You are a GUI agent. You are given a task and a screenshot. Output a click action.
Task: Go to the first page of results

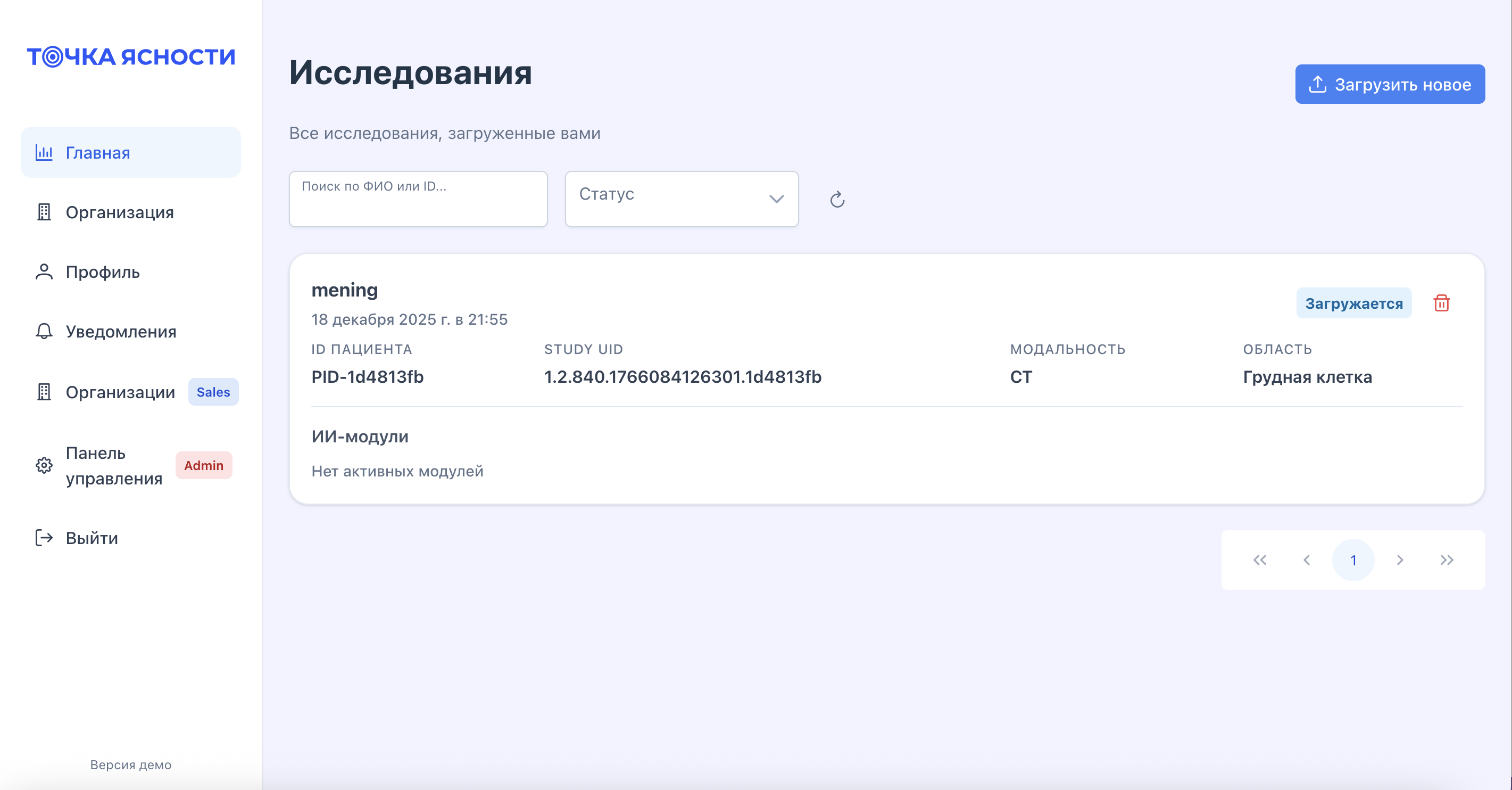[x=1260, y=559]
